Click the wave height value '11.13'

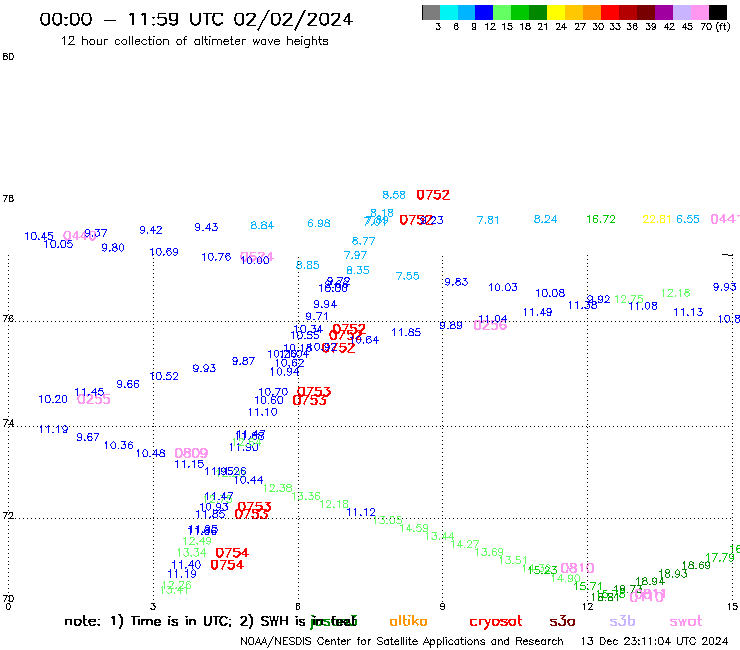pos(688,312)
